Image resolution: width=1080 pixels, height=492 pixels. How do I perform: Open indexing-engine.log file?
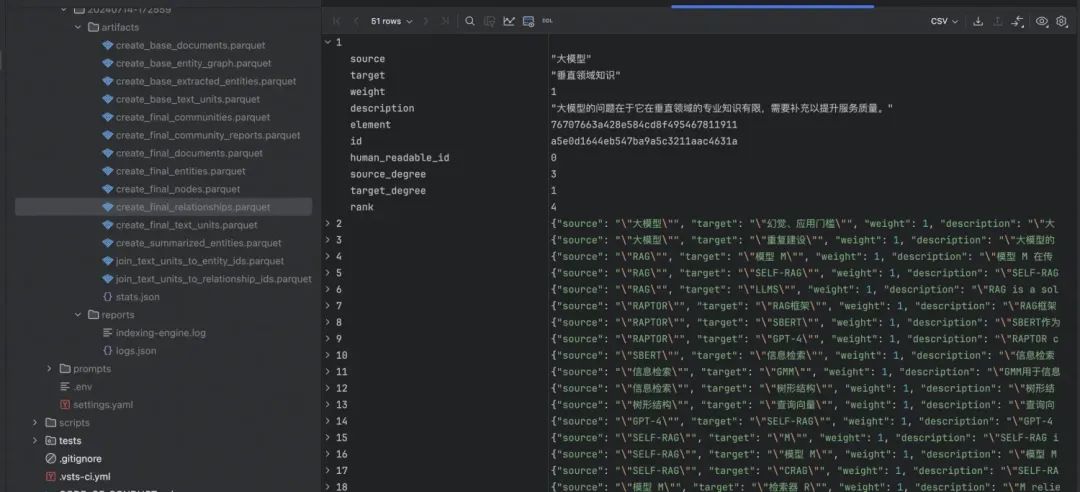[160, 333]
